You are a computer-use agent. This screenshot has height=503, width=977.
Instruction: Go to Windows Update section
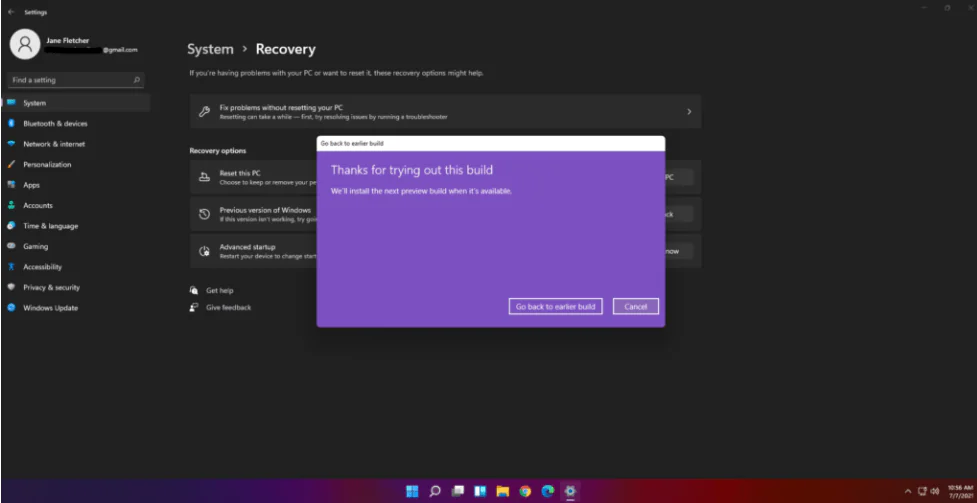[x=50, y=308]
